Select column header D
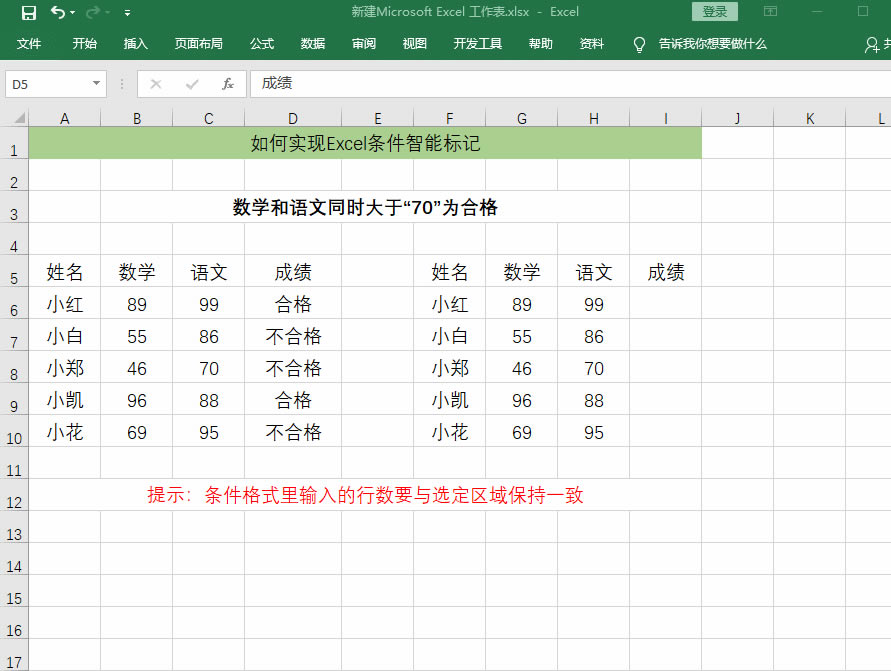This screenshot has height=671, width=891. (x=293, y=118)
